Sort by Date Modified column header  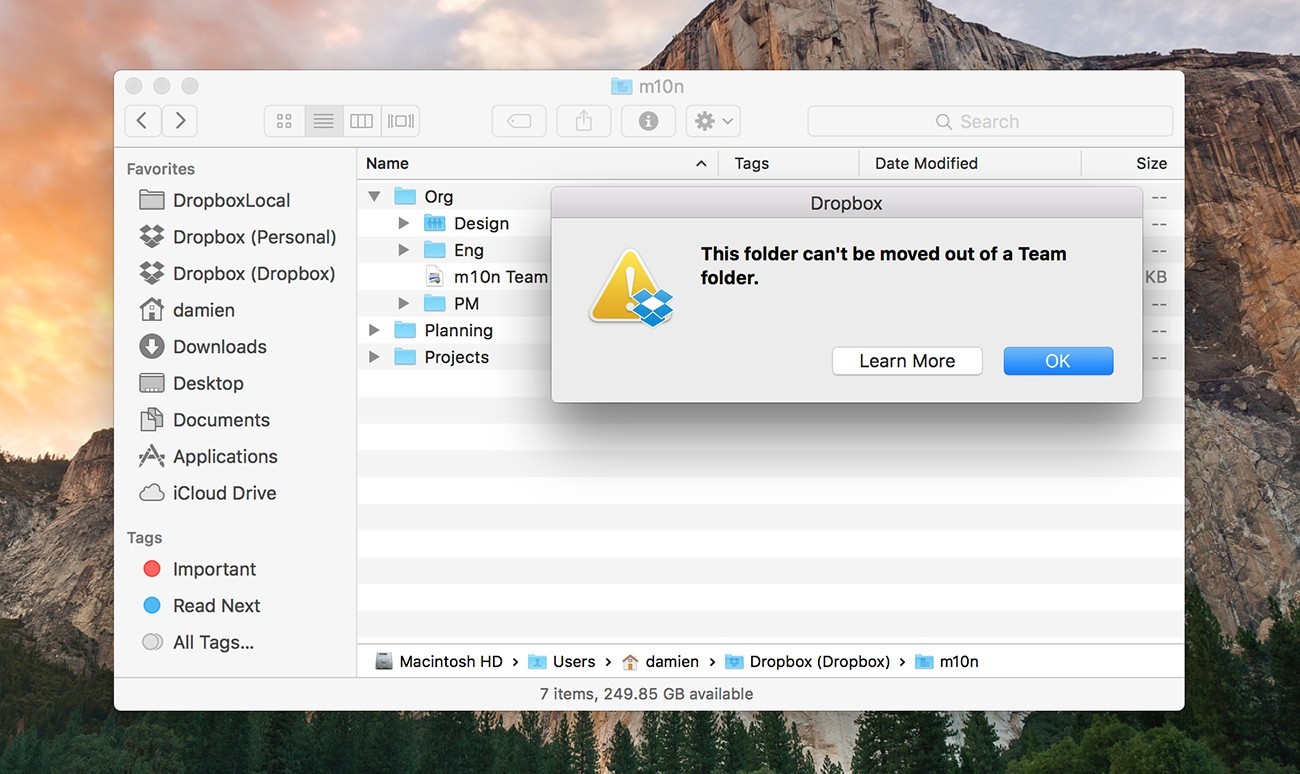click(969, 163)
